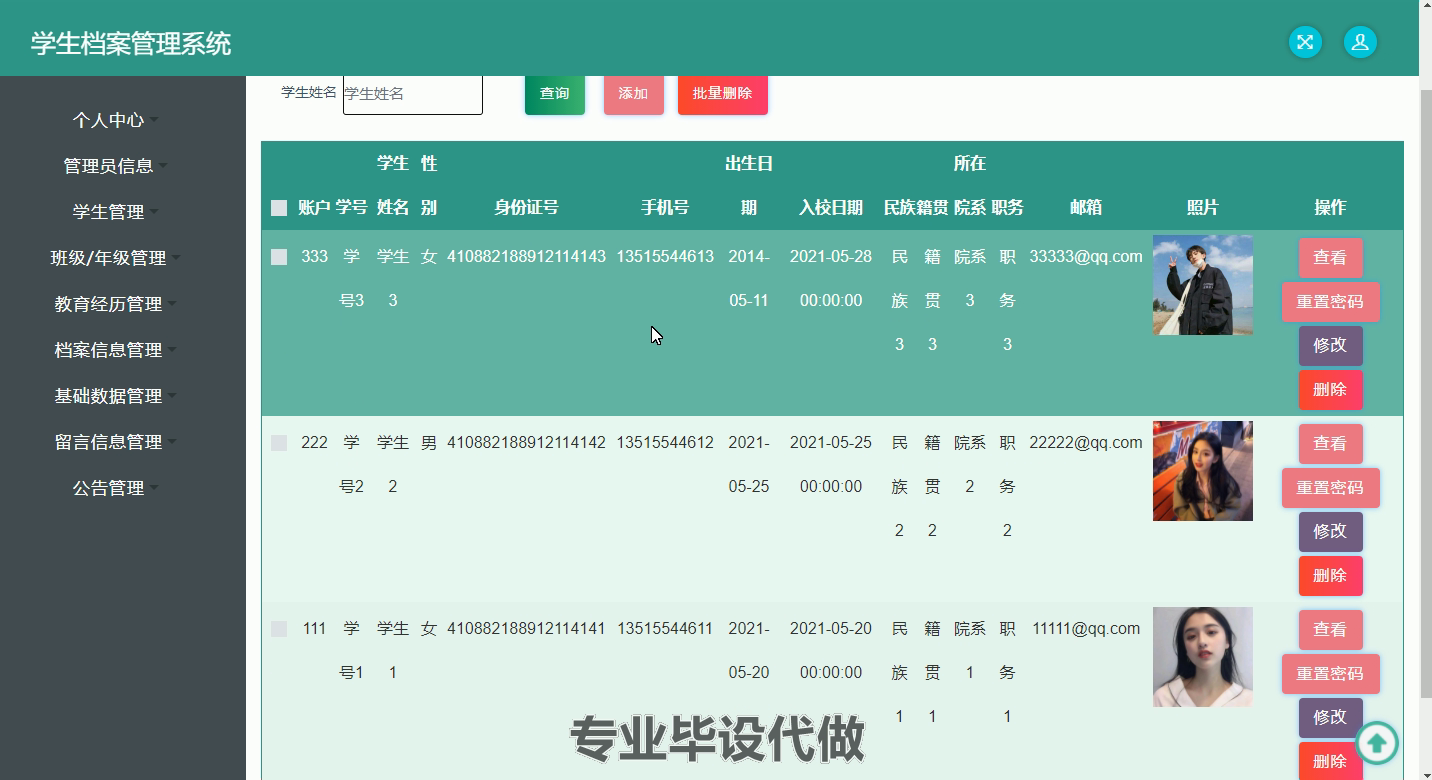Expand the 学生管理 sidebar menu
Image resolution: width=1432 pixels, height=780 pixels.
115,212
